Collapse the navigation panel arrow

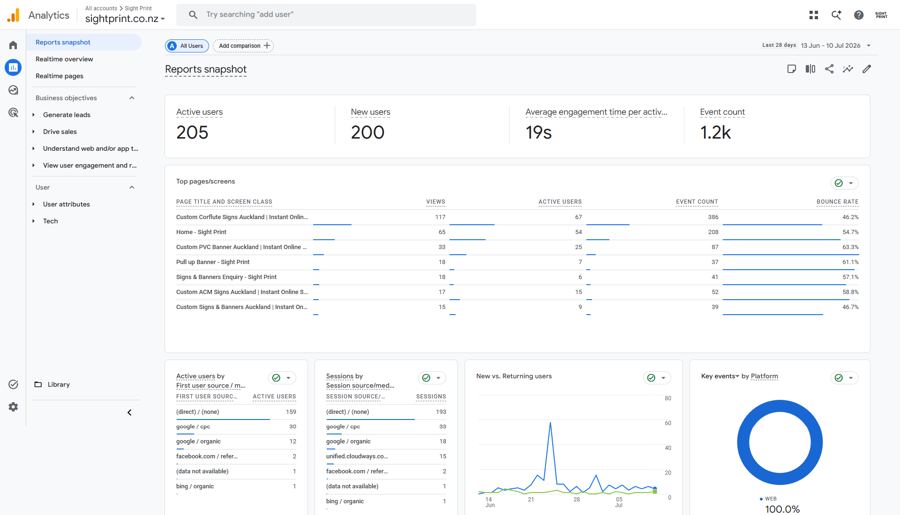(129, 412)
